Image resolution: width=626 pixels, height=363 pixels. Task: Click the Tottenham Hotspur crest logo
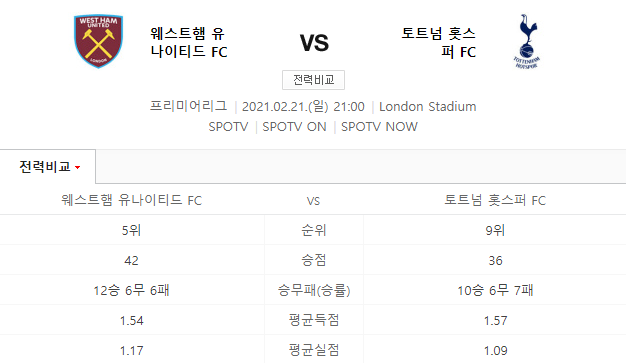[527, 42]
